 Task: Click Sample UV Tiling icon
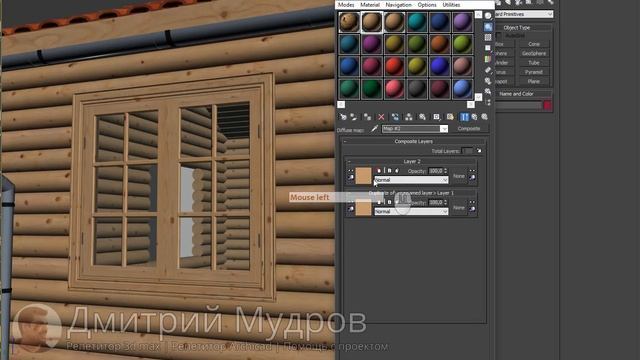click(x=488, y=48)
